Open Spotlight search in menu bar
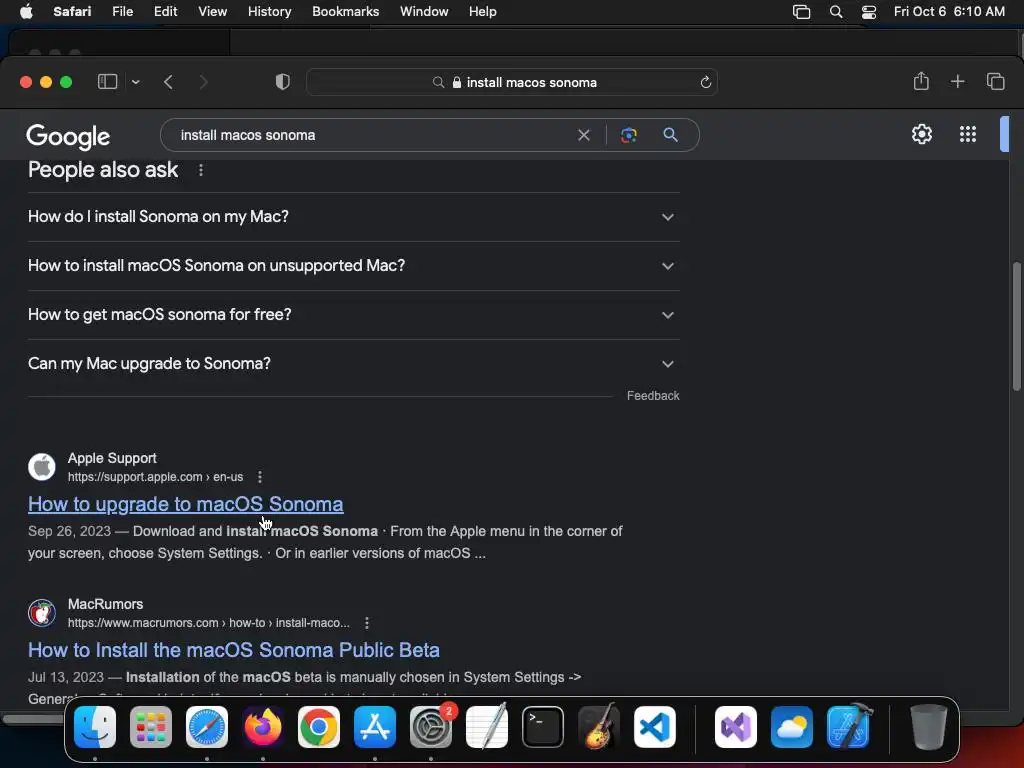Screen dimensions: 1024x768 pyautogui.click(x=836, y=12)
